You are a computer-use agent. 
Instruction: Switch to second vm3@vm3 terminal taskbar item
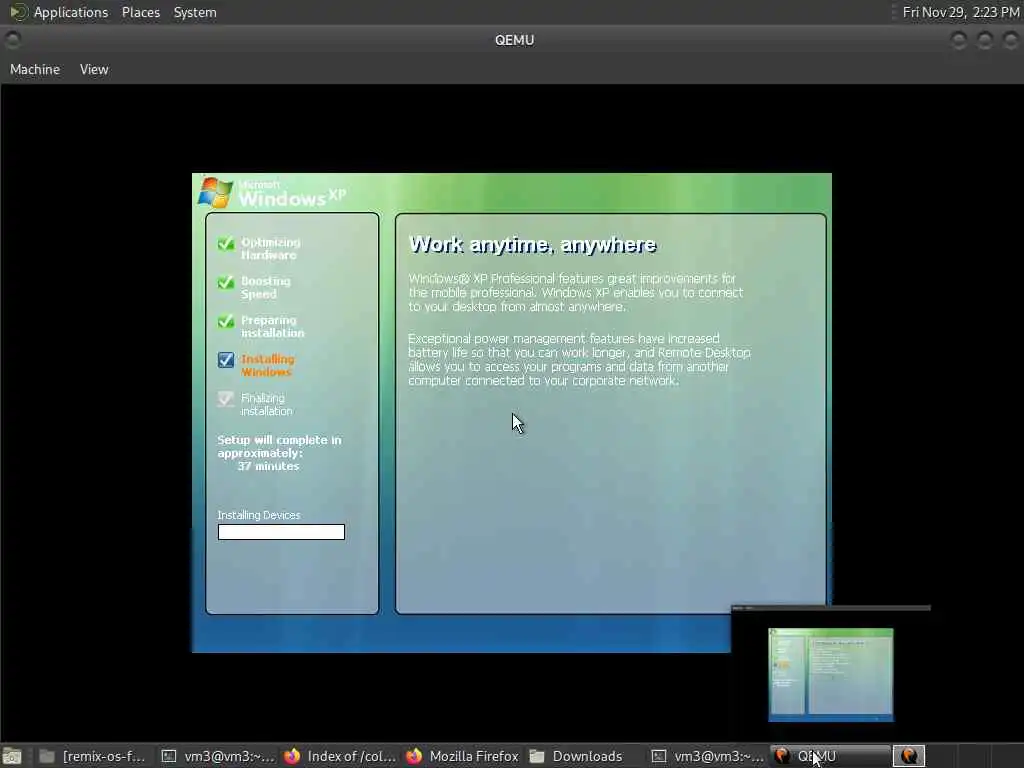click(x=708, y=756)
